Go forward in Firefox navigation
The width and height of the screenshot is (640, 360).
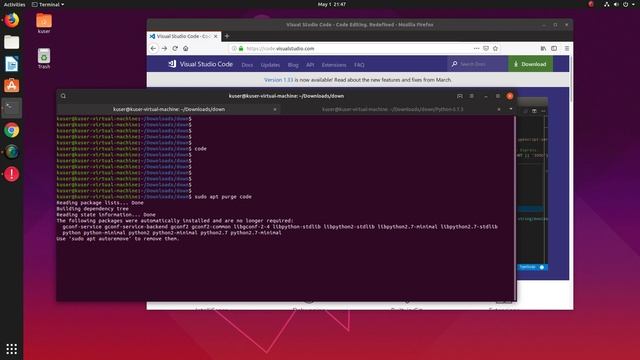click(164, 48)
